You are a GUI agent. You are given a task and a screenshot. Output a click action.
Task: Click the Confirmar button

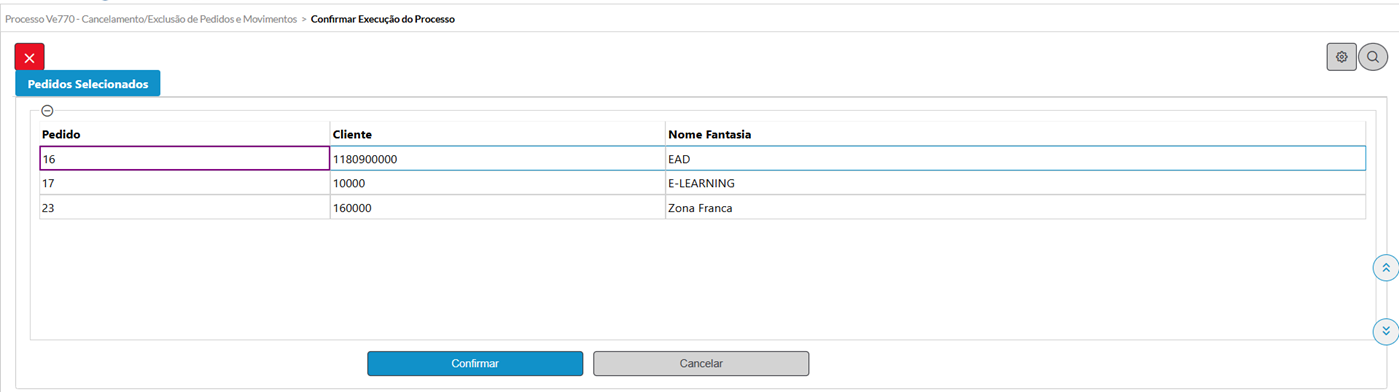click(475, 363)
